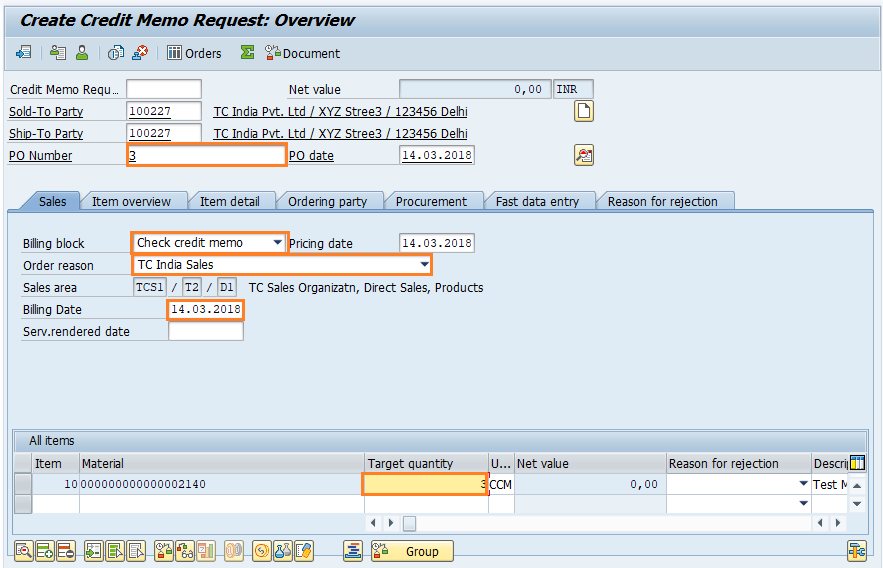Switch to the Item overview tab
This screenshot has width=883, height=568.
tap(131, 201)
